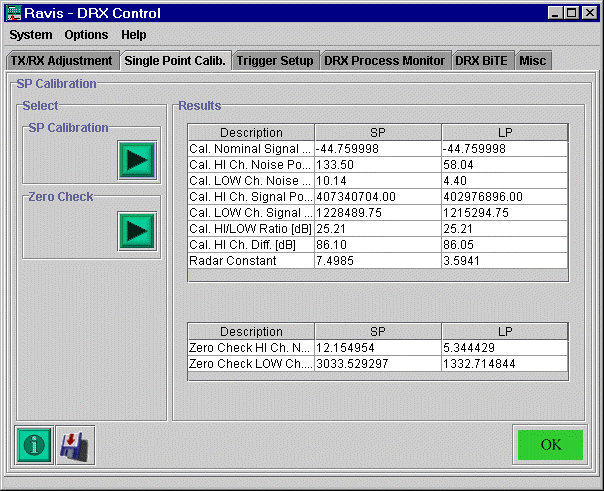
Task: Select the Cal. LOW Ch. Noise row
Action: pyautogui.click(x=378, y=181)
